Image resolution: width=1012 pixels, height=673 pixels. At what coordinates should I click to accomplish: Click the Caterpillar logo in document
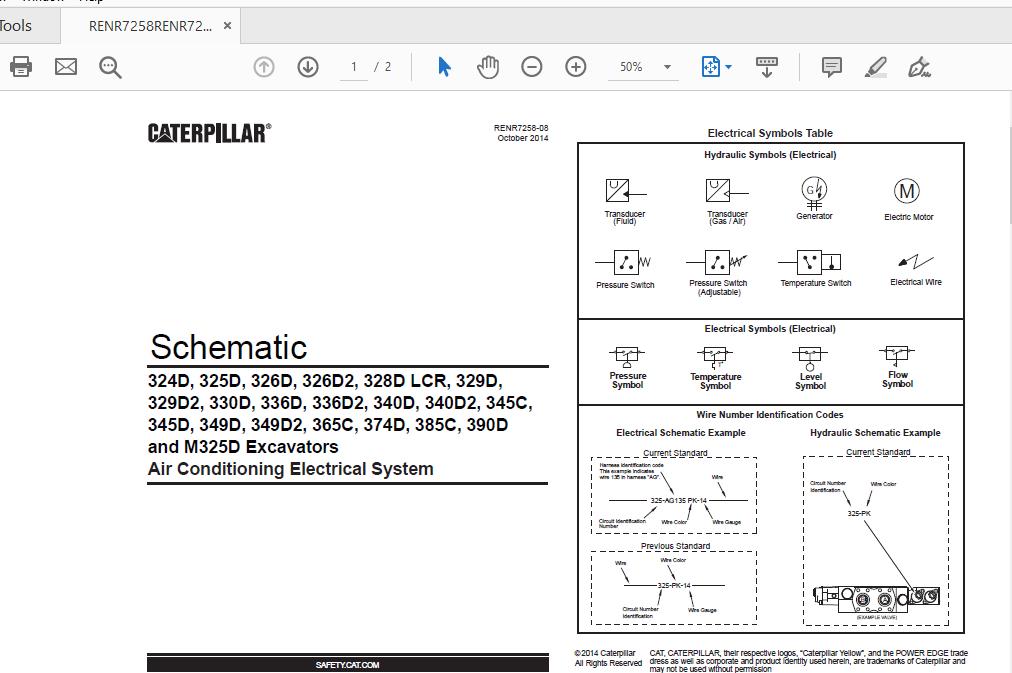click(x=209, y=132)
